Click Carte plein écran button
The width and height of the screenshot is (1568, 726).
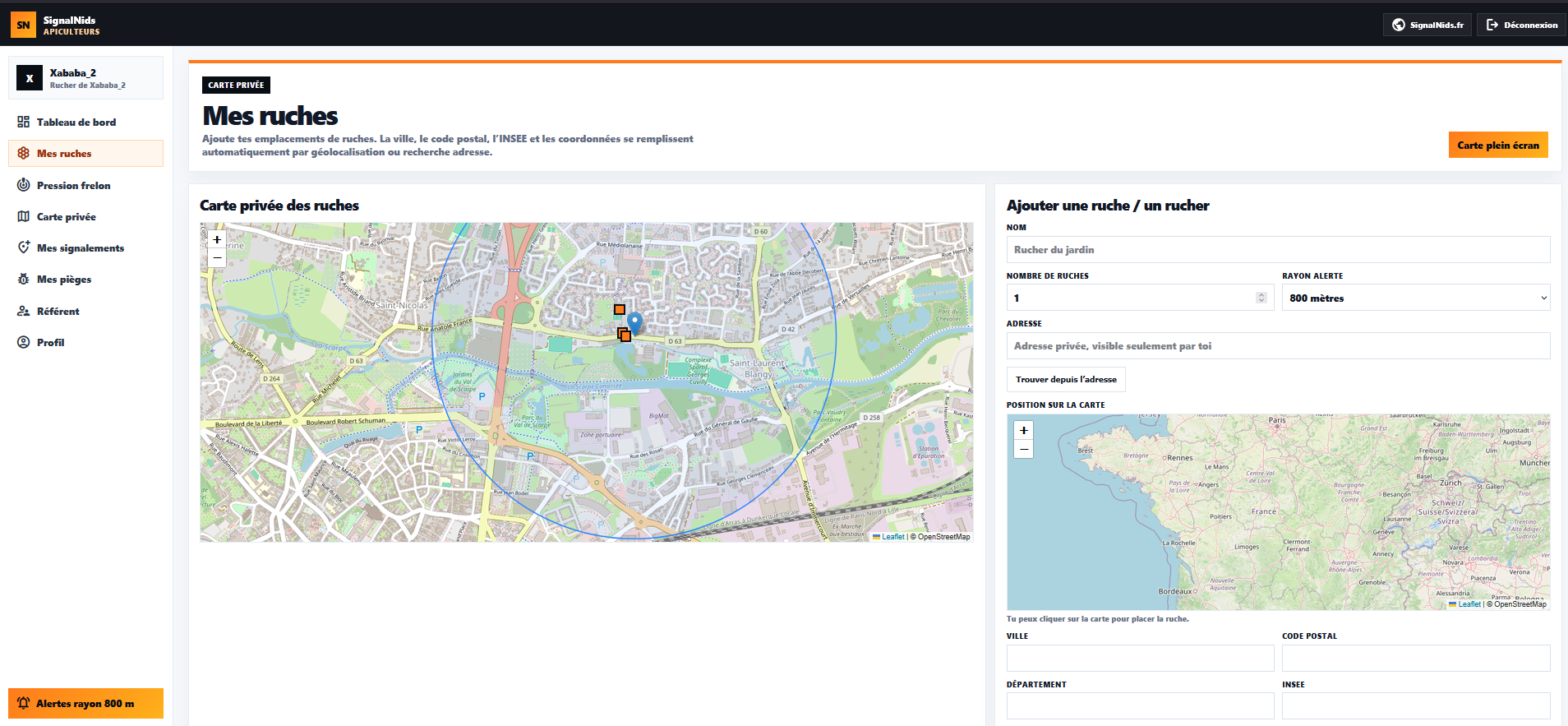pos(1498,145)
